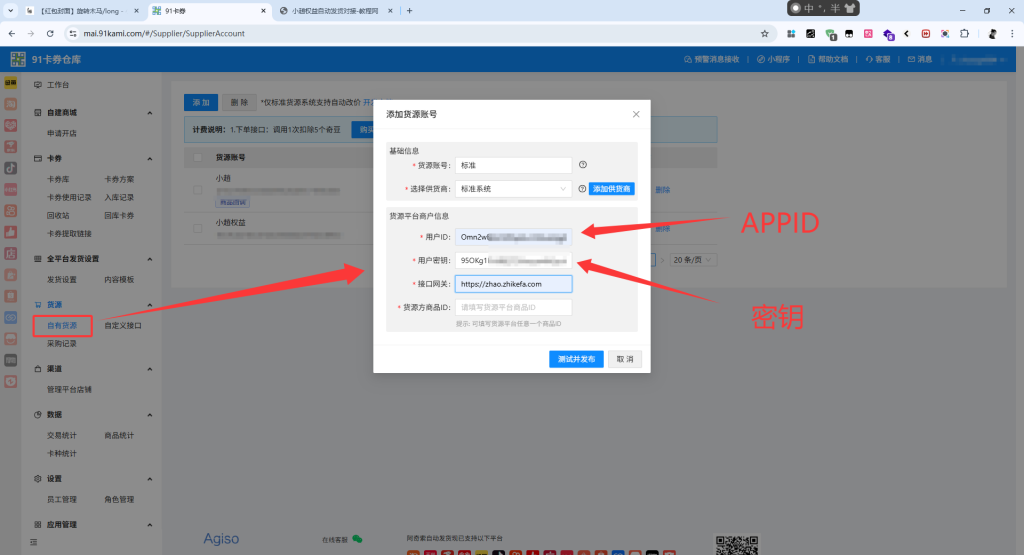Open 自有货源 in the sidebar menu
Viewport: 1024px width, 555px height.
pyautogui.click(x=61, y=325)
